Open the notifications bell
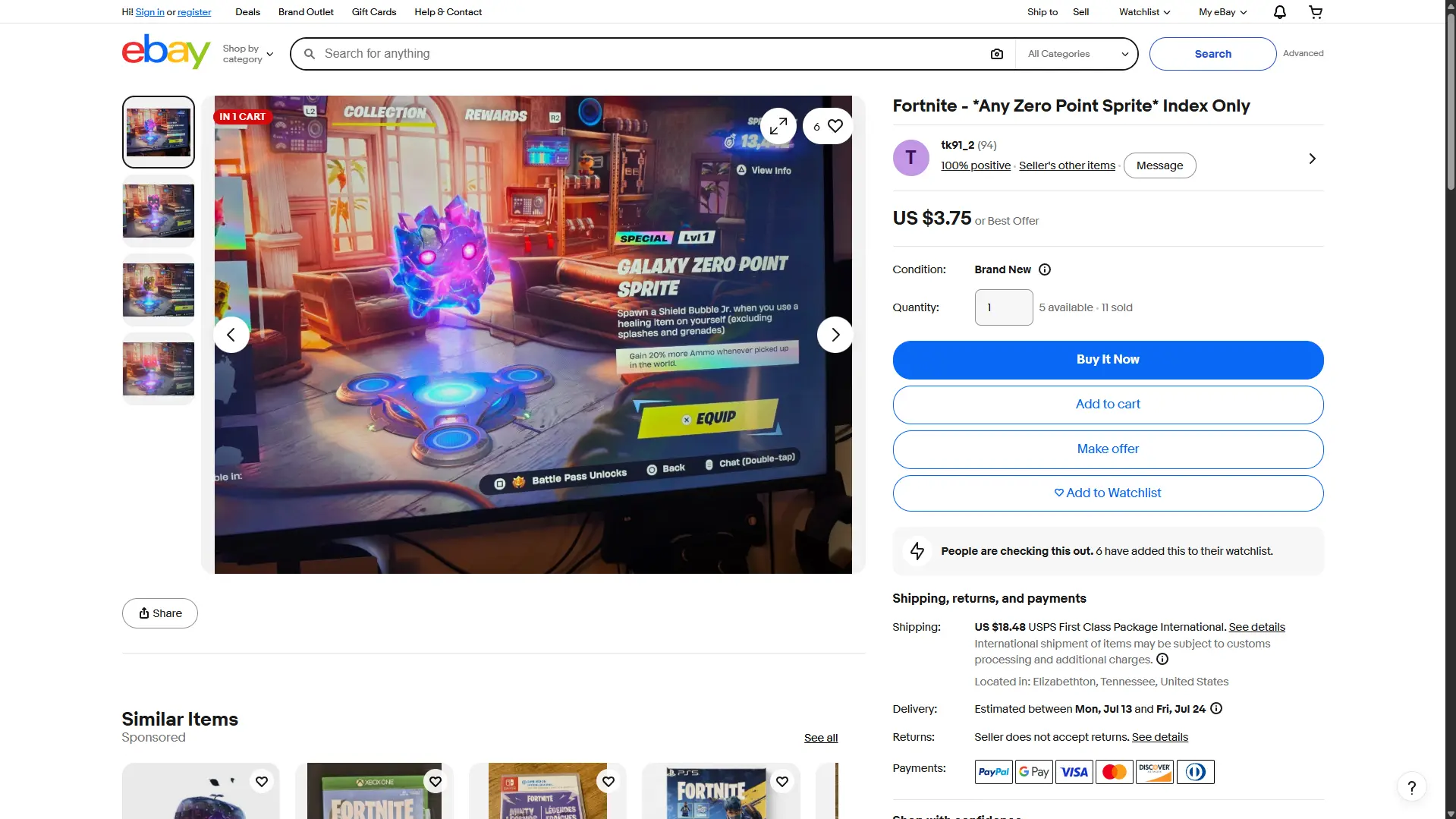Screen dimensions: 1456x819 click(1279, 12)
